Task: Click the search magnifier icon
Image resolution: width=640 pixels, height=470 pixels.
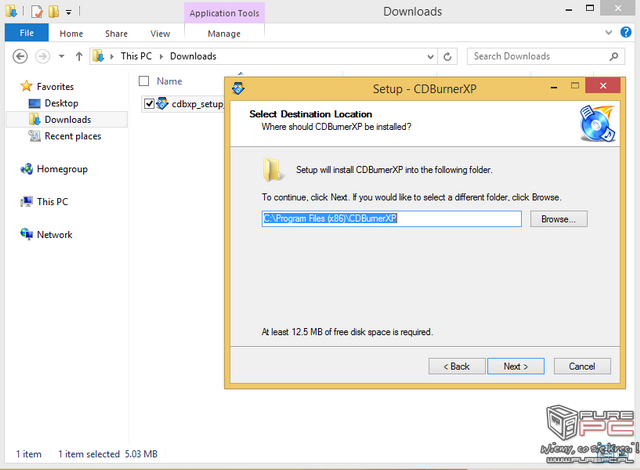Action: 613,56
